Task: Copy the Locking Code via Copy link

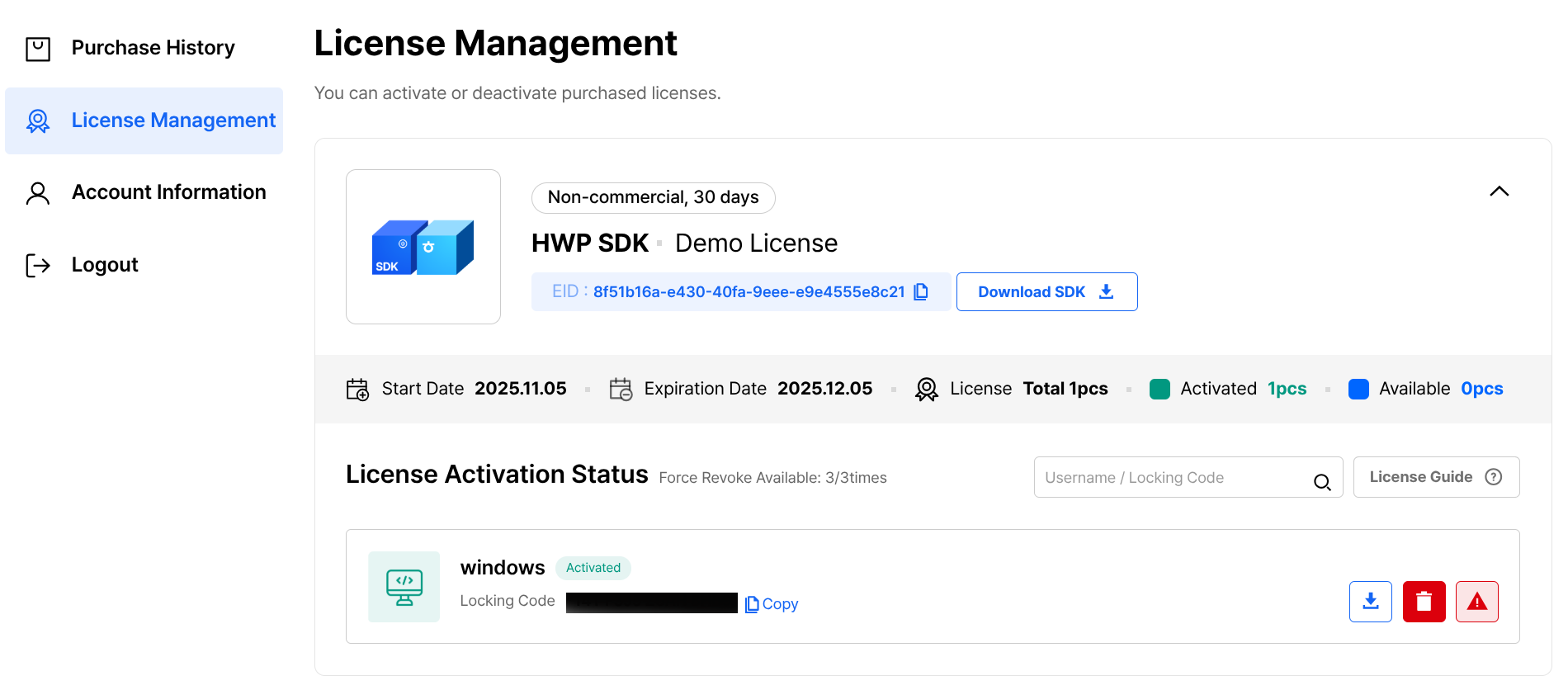Action: [772, 604]
